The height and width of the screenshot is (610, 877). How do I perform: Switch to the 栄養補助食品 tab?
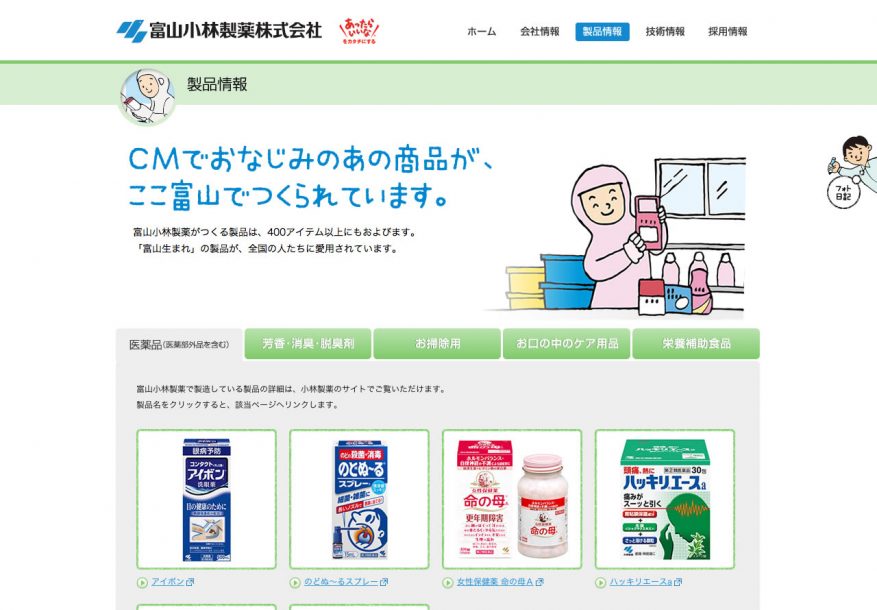(696, 343)
